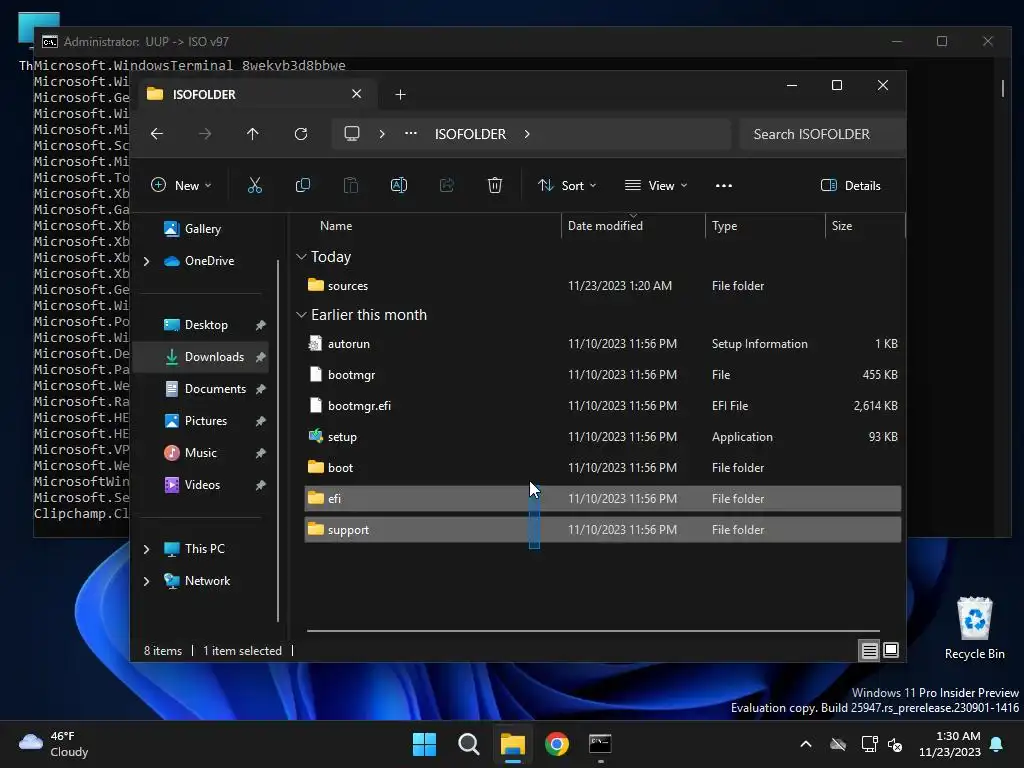Click the Rename icon in toolbar
The image size is (1024, 768).
click(x=398, y=185)
